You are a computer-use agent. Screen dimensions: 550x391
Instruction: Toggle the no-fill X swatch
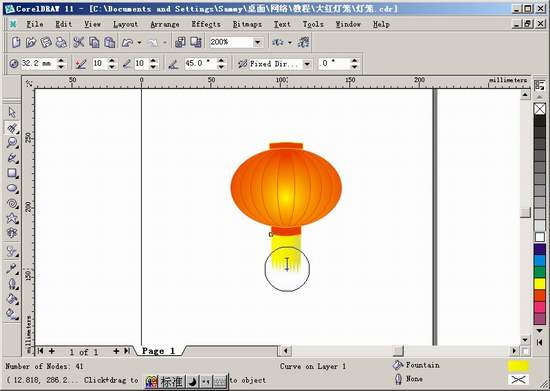[x=539, y=109]
